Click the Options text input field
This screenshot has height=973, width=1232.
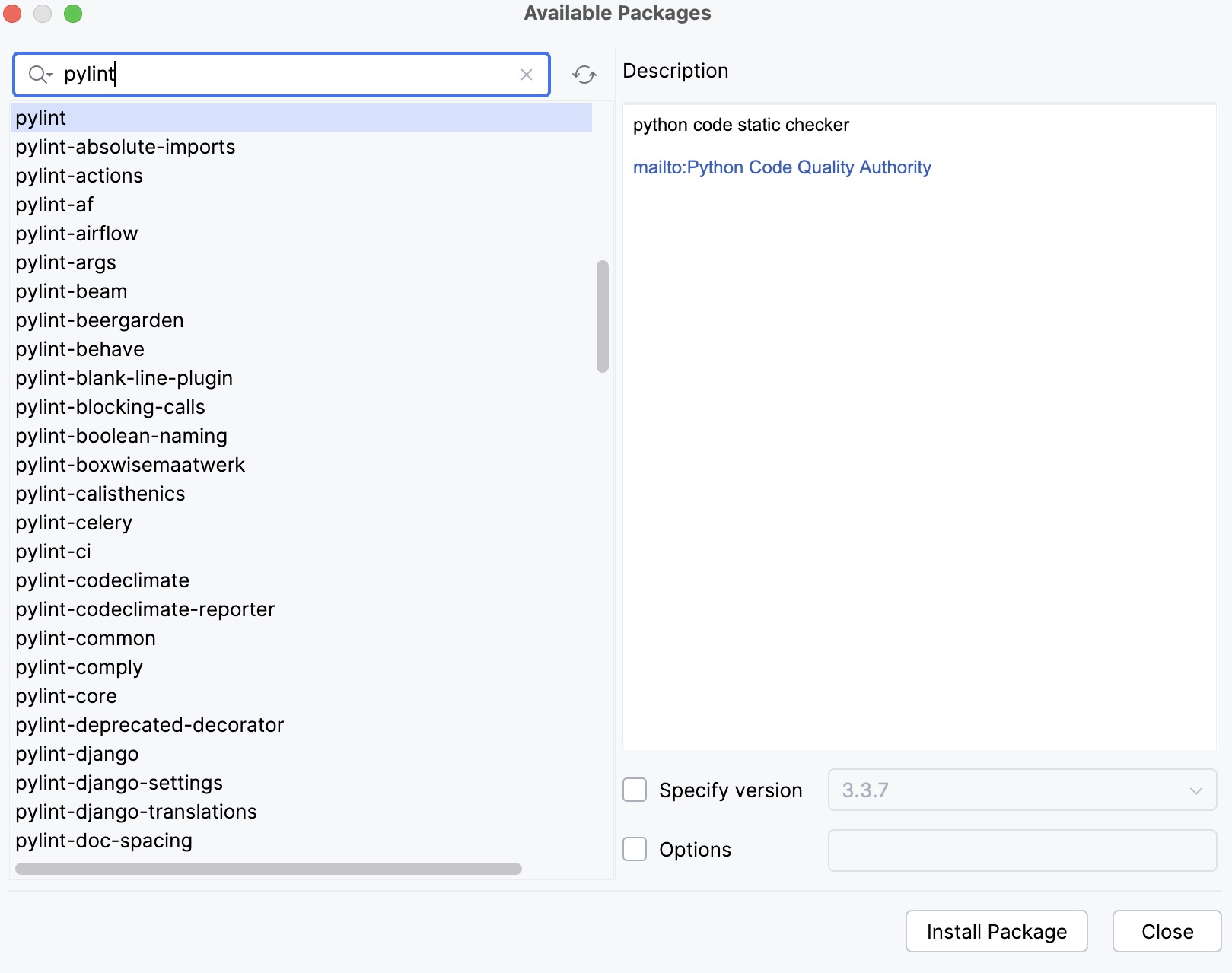click(x=1022, y=850)
